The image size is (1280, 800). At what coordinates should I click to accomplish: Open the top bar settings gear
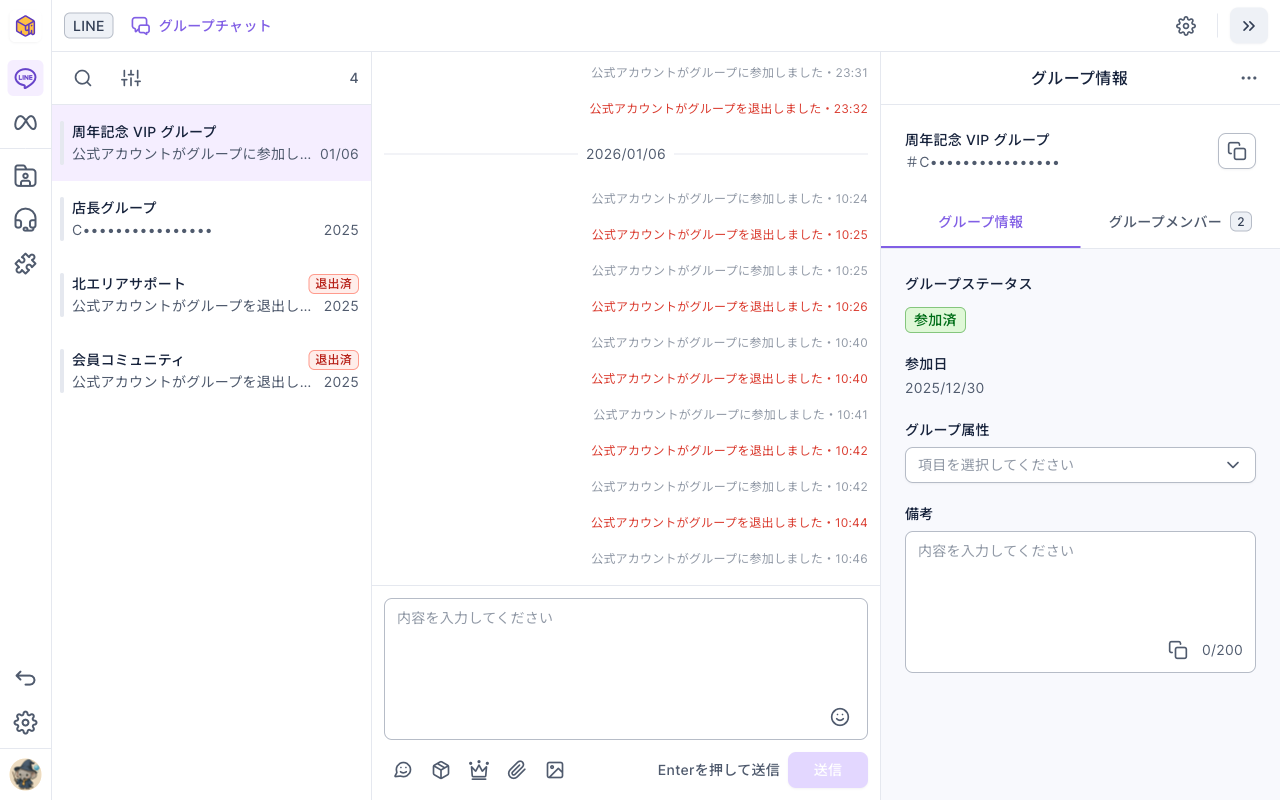click(1186, 26)
